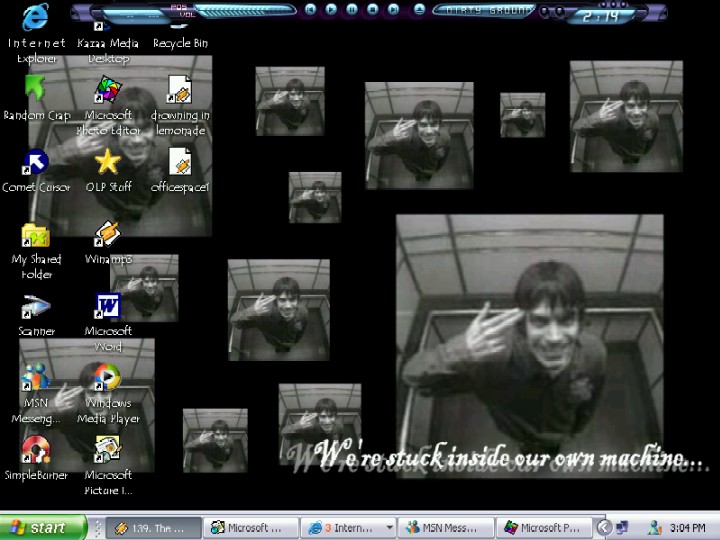Open the MSN Messenger desktop icon
720x540 pixels.
point(36,377)
